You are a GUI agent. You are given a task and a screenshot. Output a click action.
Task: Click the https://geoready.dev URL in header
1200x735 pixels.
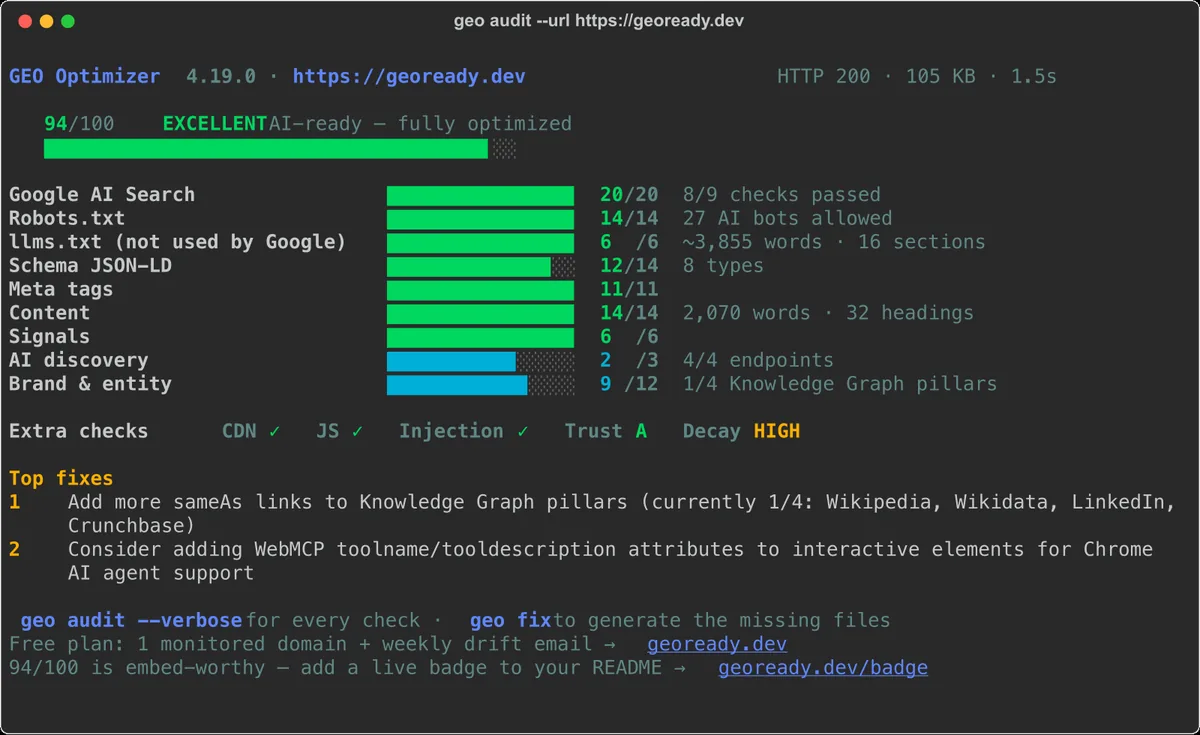409,76
